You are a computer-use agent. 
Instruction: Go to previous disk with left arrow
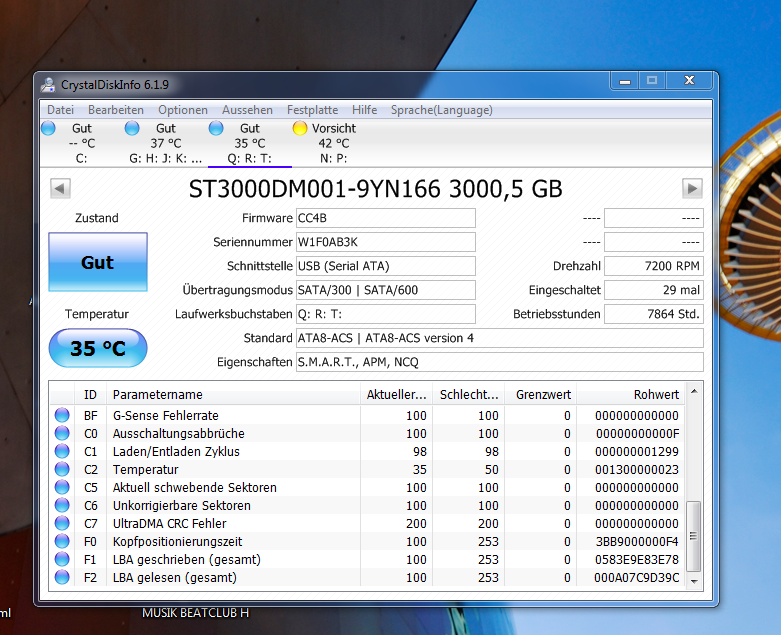[x=60, y=189]
